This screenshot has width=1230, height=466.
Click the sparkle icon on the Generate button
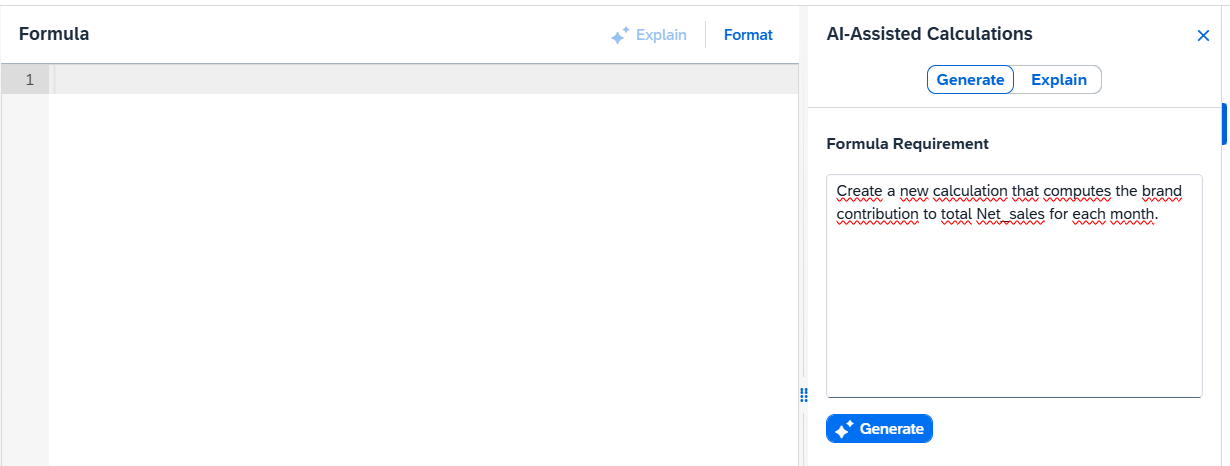[x=844, y=429]
